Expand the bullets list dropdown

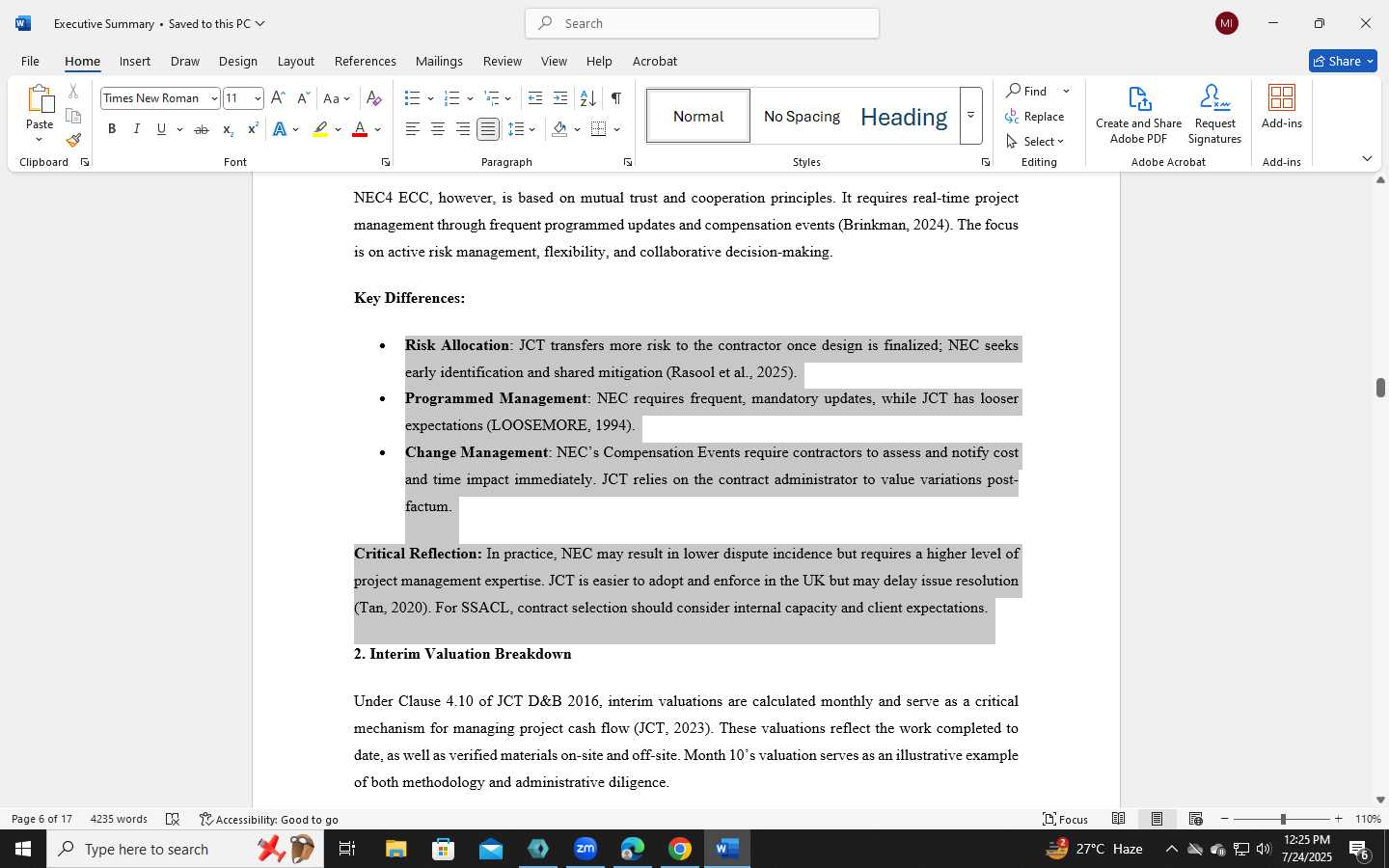coord(430,98)
